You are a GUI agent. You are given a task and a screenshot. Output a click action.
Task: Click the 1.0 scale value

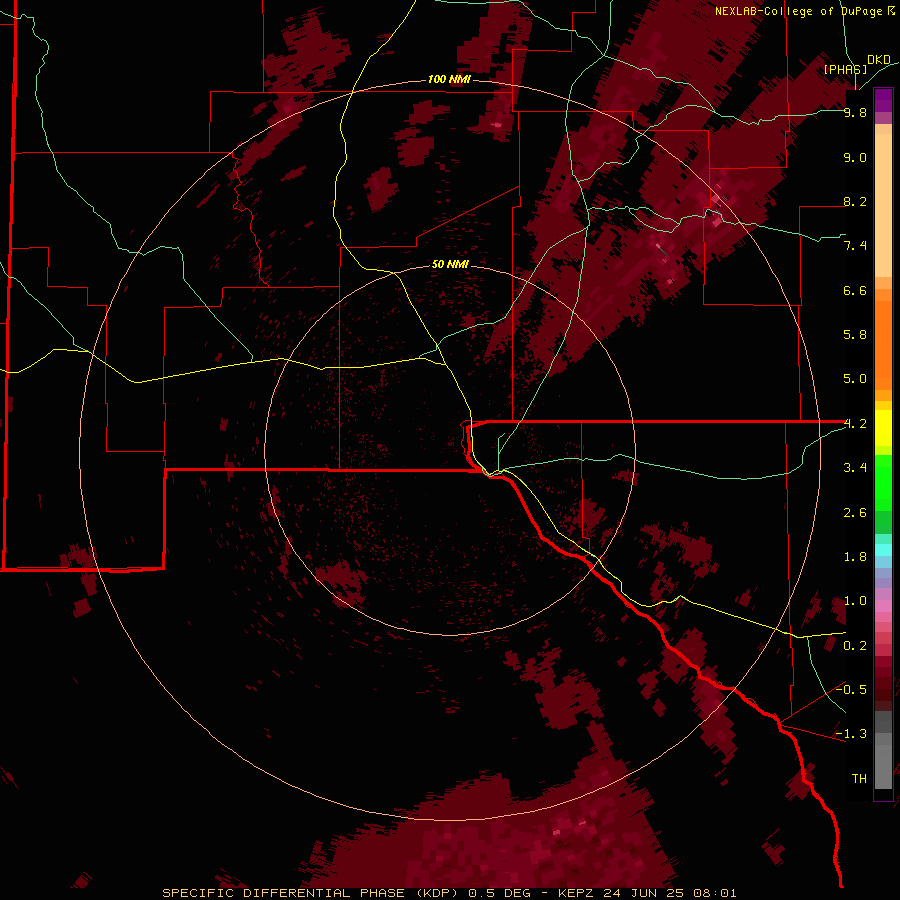coord(855,601)
